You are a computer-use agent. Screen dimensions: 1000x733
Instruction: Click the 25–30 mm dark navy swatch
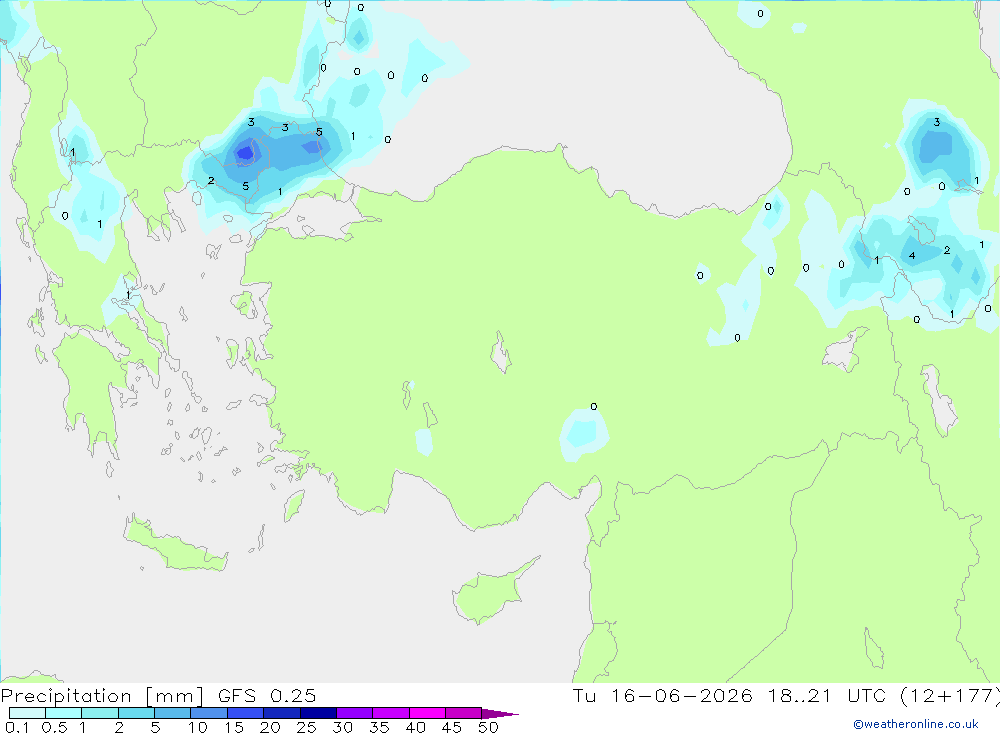[x=318, y=713]
